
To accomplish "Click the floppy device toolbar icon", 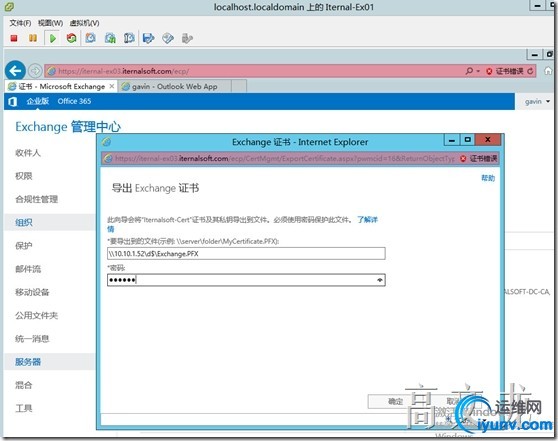I will pyautogui.click(x=148, y=38).
